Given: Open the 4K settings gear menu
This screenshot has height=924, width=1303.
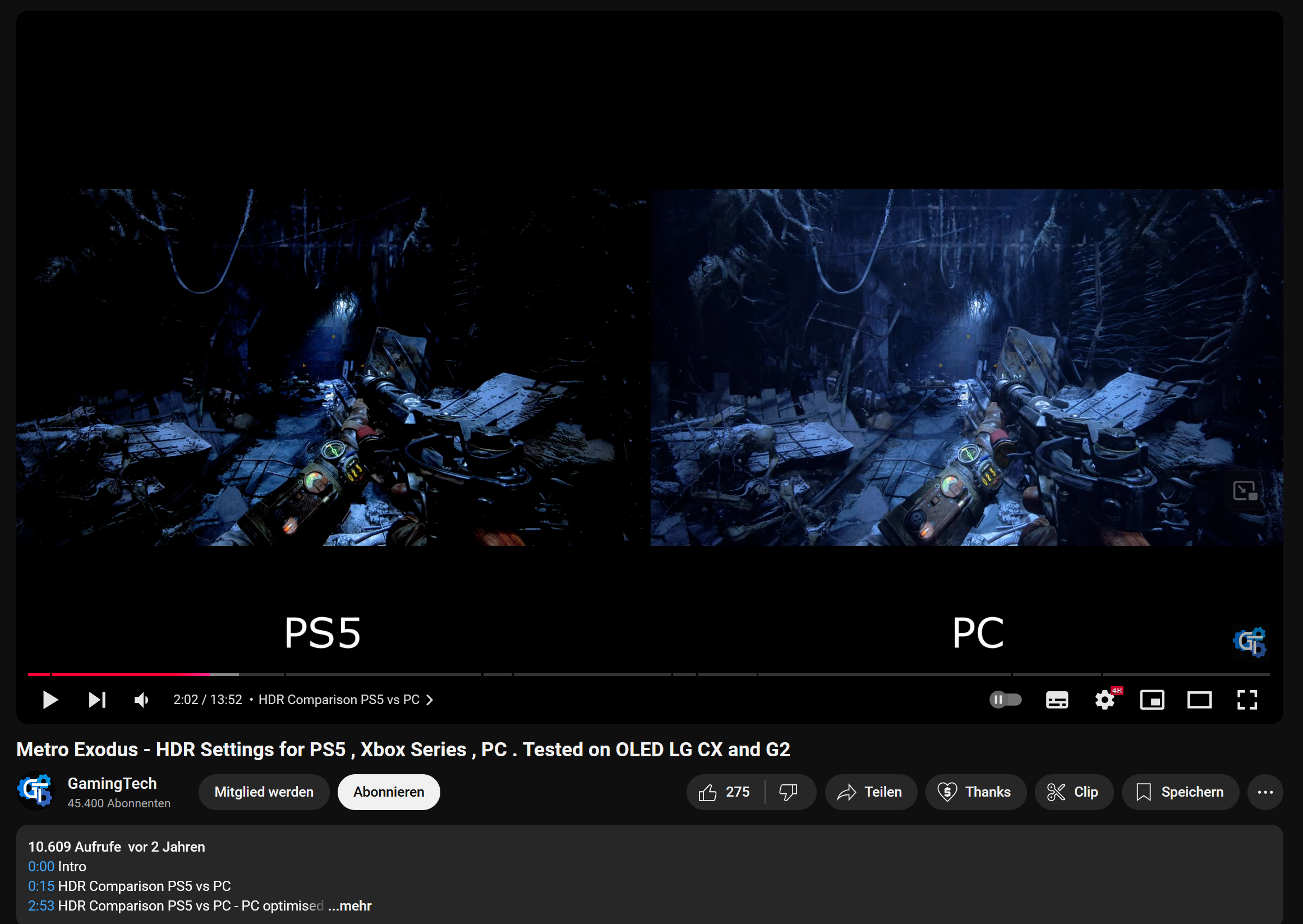Looking at the screenshot, I should coord(1104,700).
